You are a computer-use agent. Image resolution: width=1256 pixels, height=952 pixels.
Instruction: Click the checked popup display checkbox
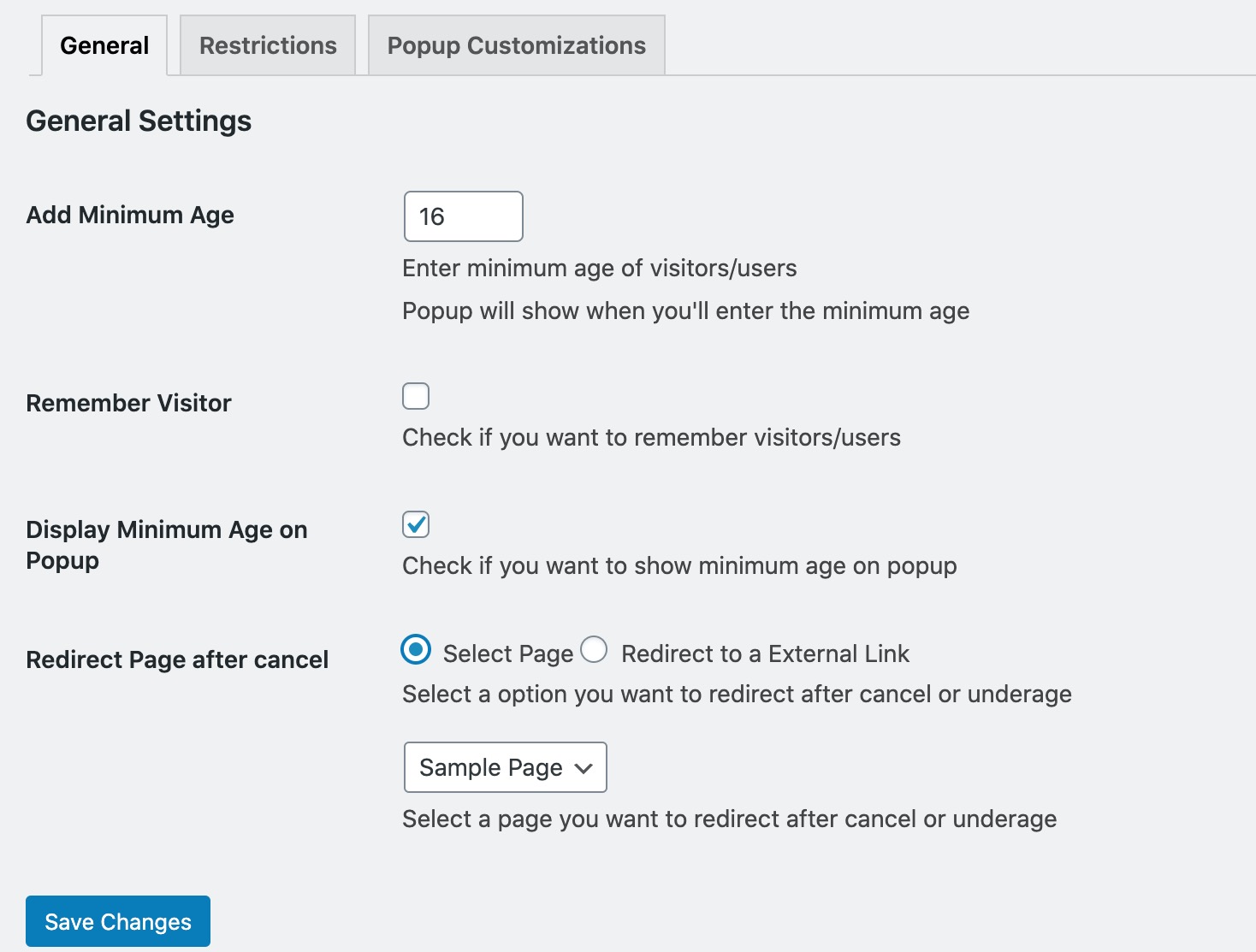(415, 524)
